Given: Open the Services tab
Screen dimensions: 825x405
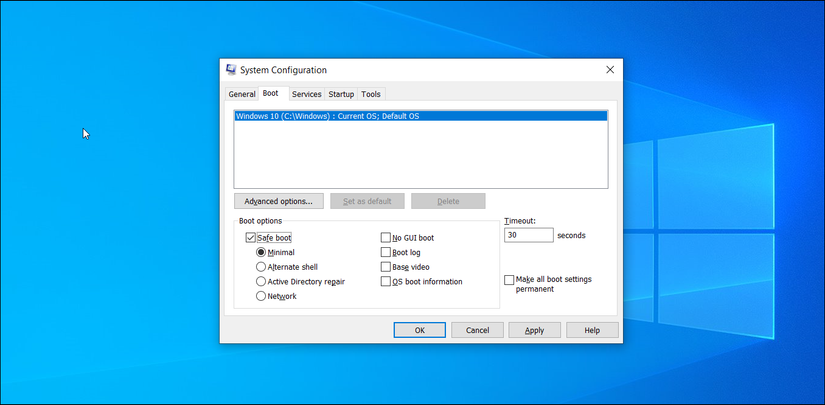Looking at the screenshot, I should pos(307,94).
